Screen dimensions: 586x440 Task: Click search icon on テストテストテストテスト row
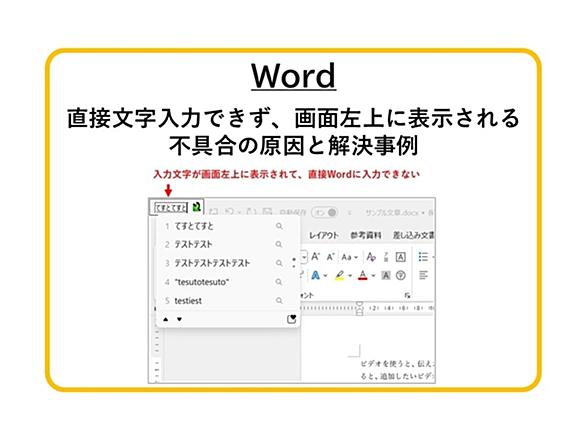(x=279, y=263)
